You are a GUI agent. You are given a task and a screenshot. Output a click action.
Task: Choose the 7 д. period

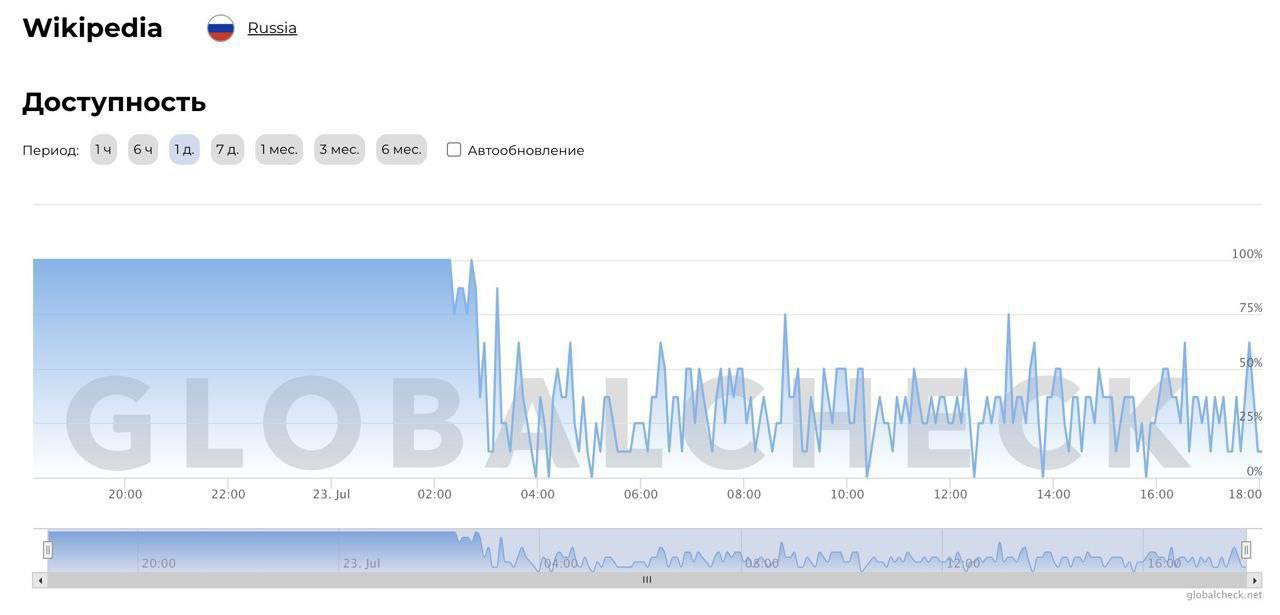(x=227, y=150)
